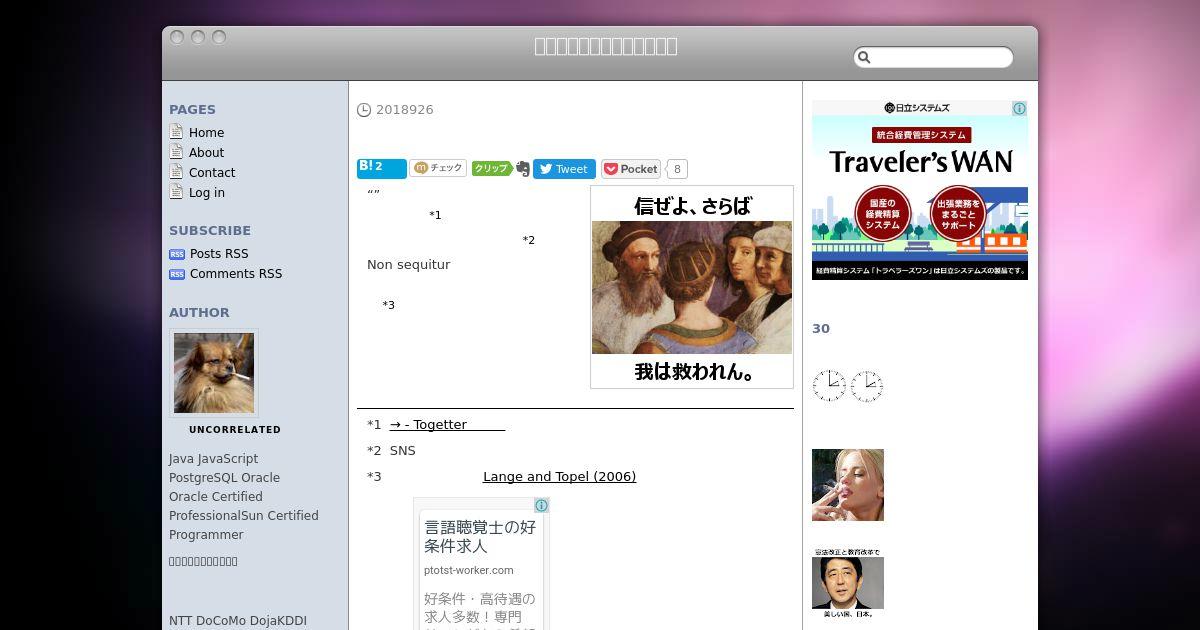
Task: Click the blog title in the header
Action: click(606, 46)
